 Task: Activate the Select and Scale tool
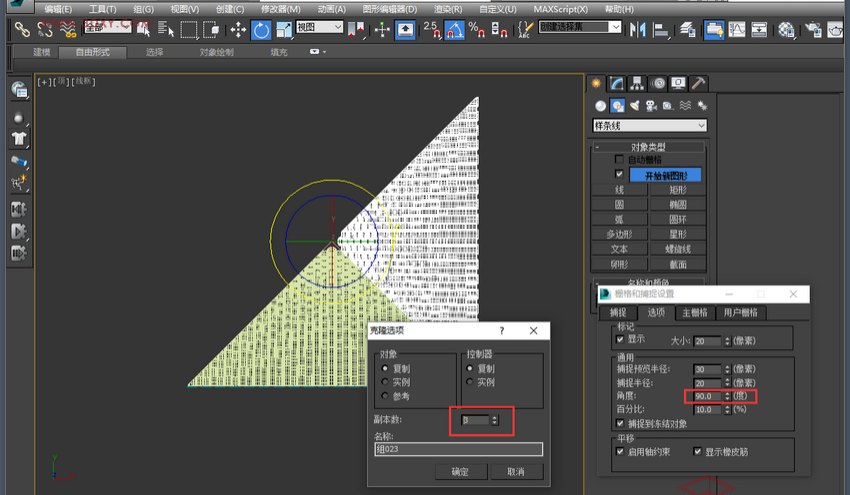pos(284,29)
